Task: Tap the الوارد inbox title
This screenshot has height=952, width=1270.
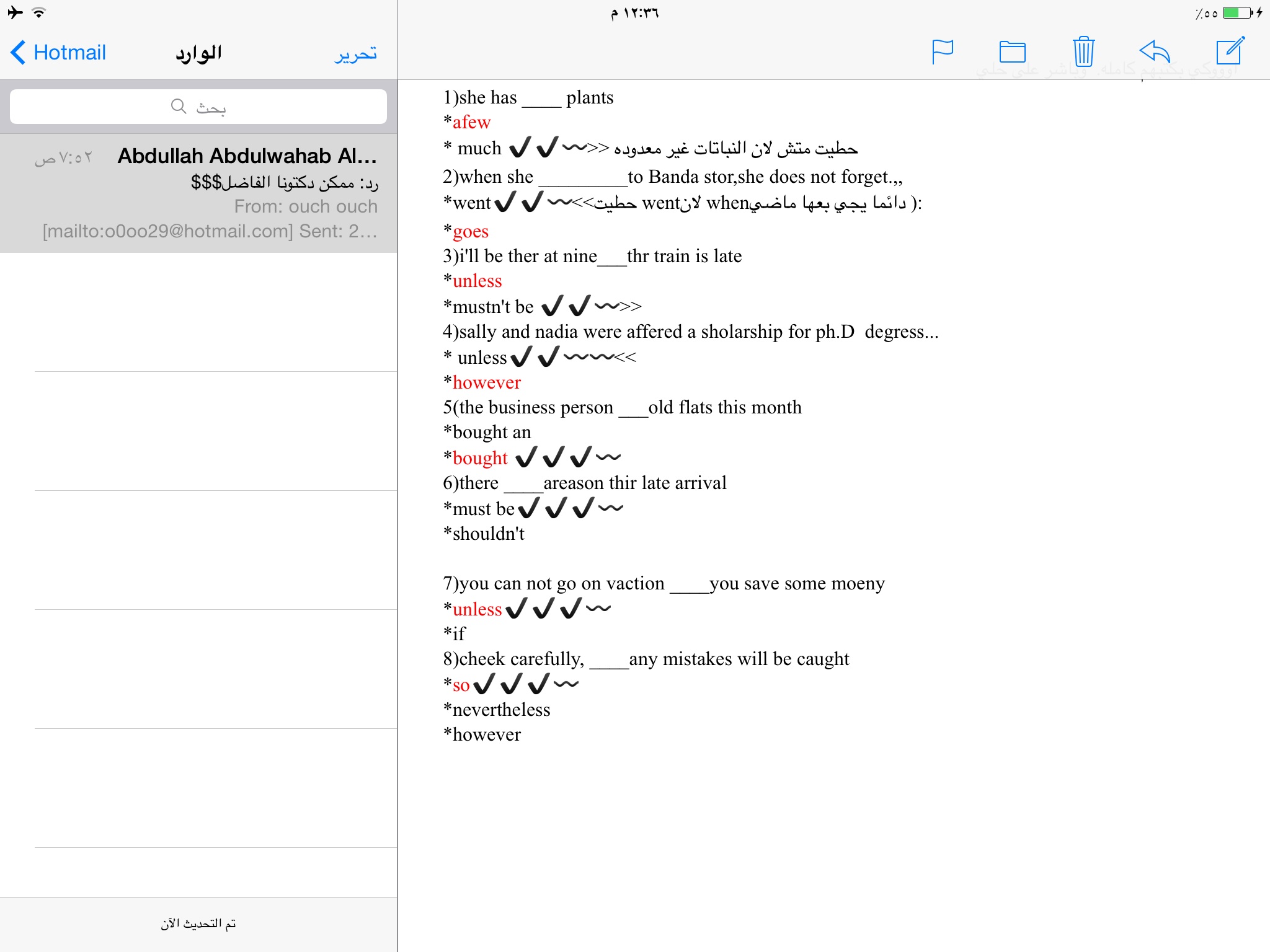Action: click(198, 53)
